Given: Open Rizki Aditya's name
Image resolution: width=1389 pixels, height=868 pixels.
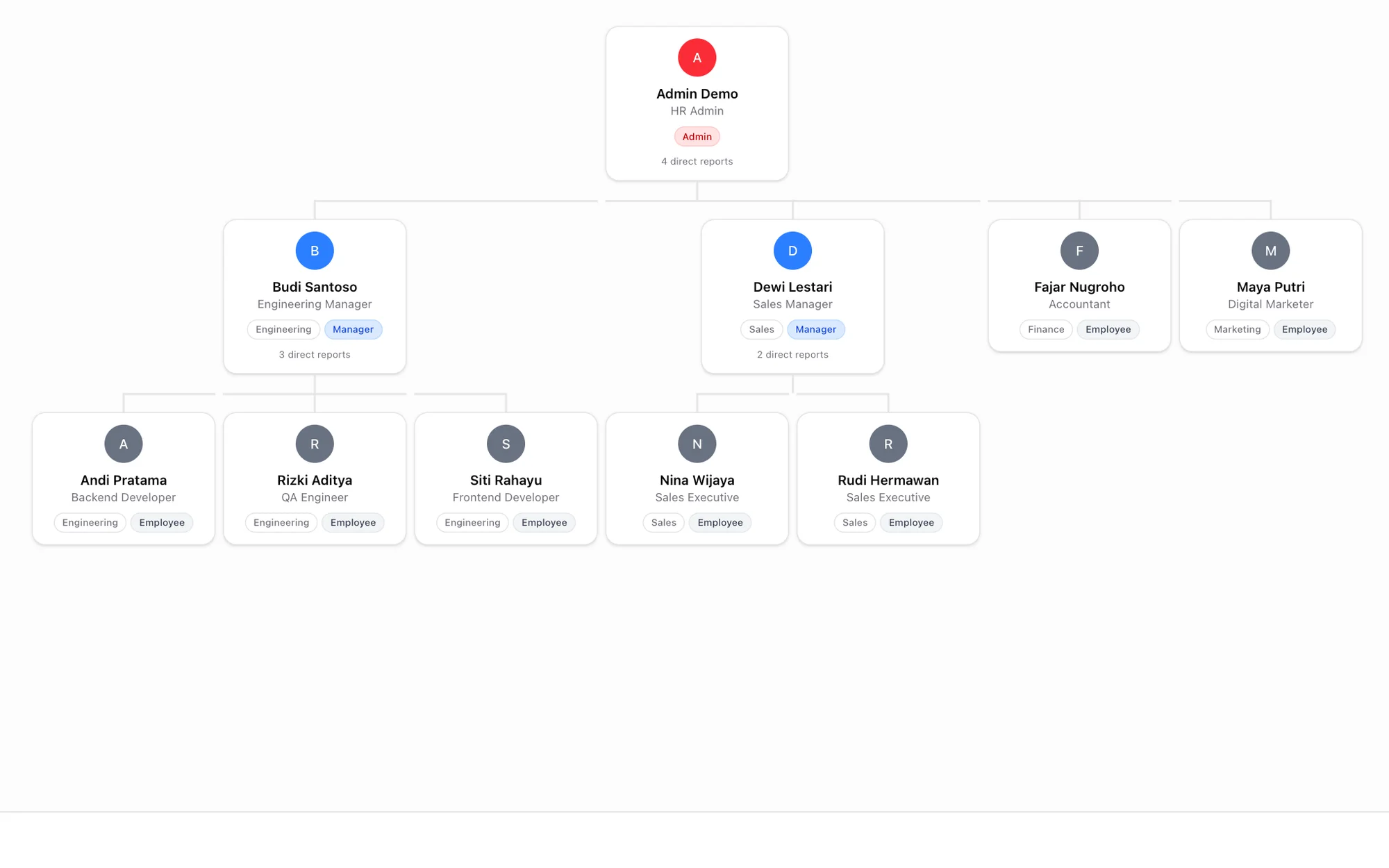Looking at the screenshot, I should point(315,480).
